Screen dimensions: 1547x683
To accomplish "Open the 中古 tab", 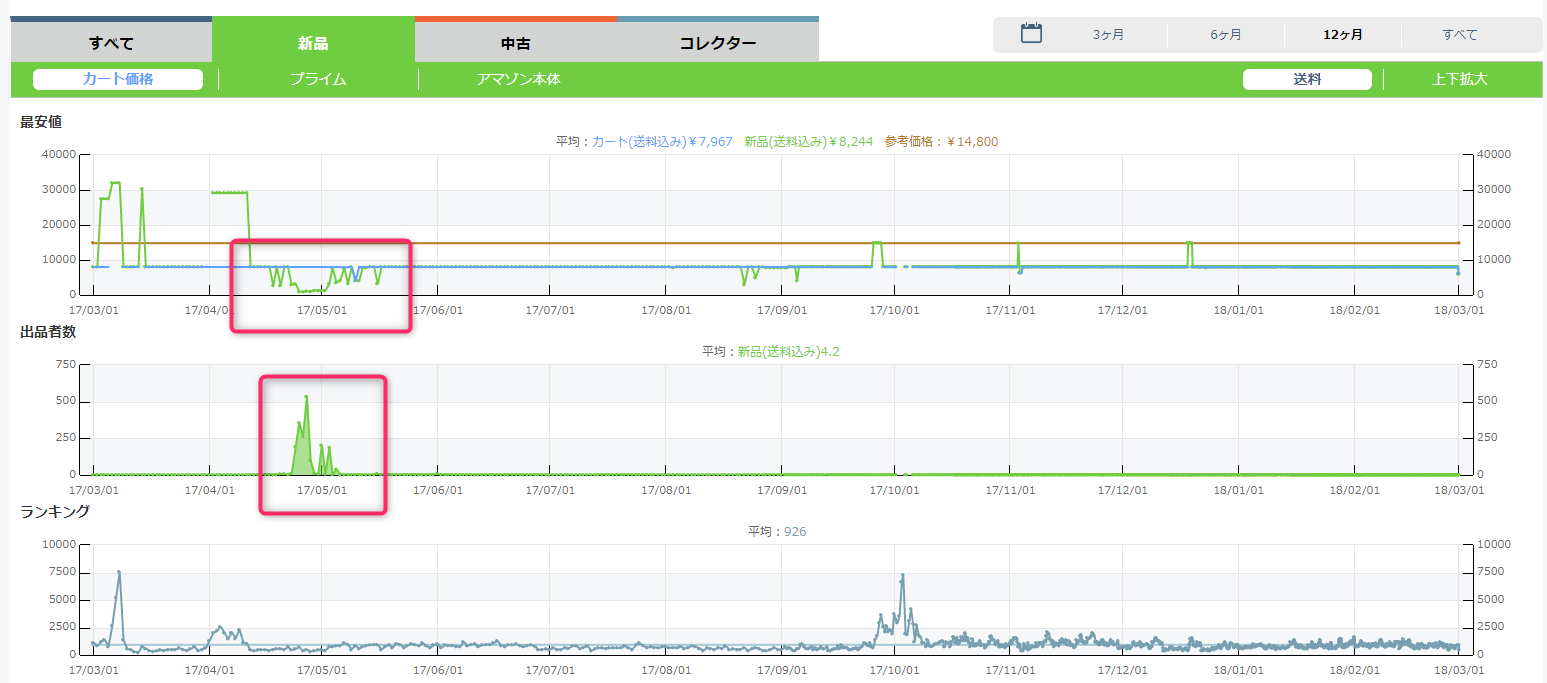I will [516, 43].
